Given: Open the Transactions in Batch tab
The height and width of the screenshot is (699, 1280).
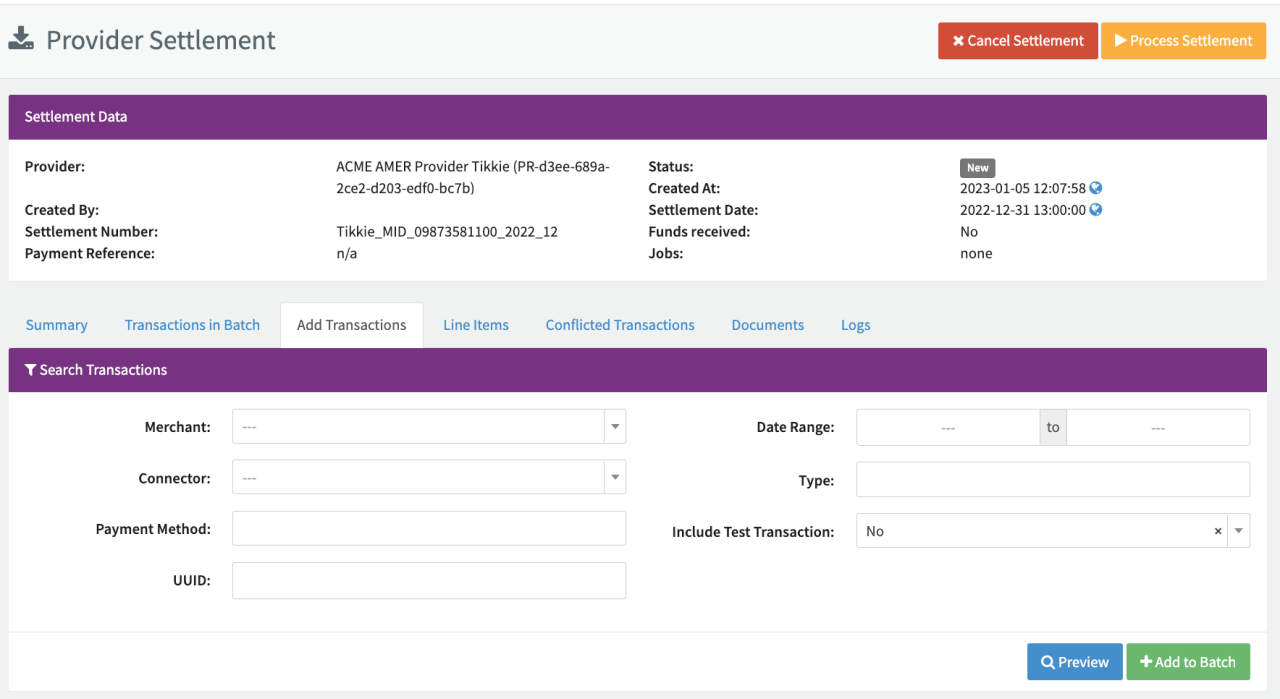Looking at the screenshot, I should [x=192, y=325].
